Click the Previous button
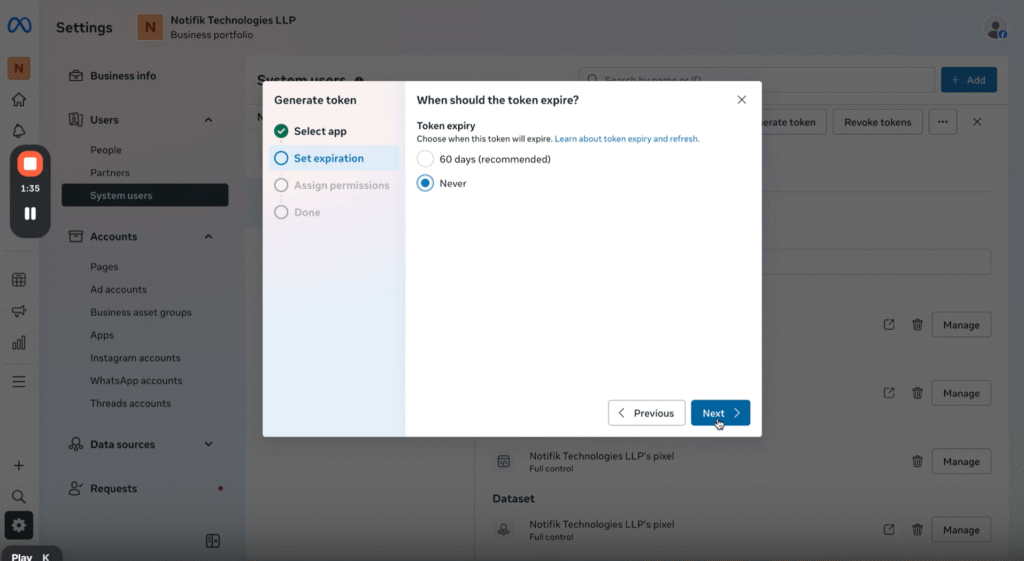Image resolution: width=1024 pixels, height=561 pixels. pos(646,413)
